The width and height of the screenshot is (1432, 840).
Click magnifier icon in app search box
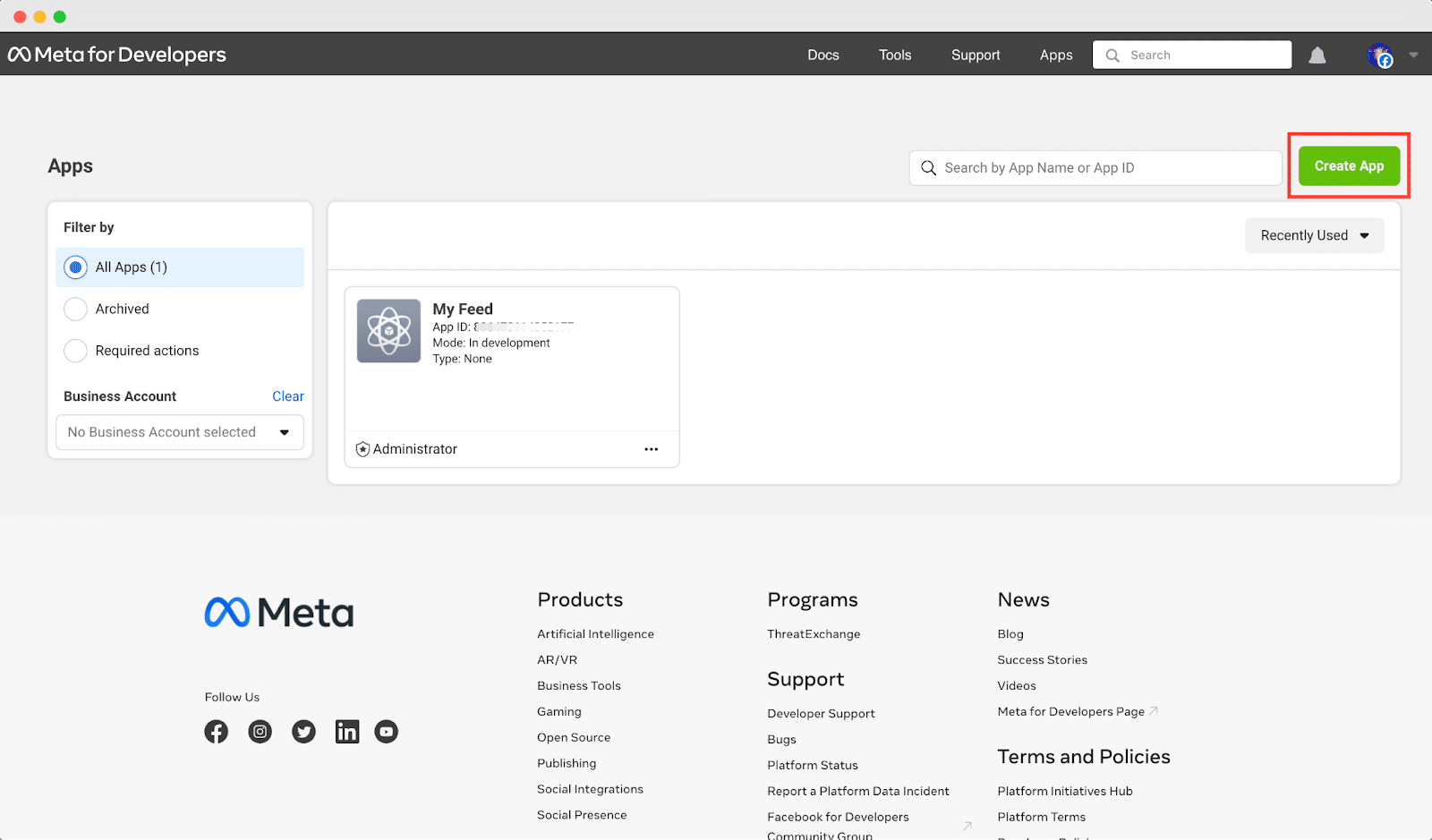[929, 168]
